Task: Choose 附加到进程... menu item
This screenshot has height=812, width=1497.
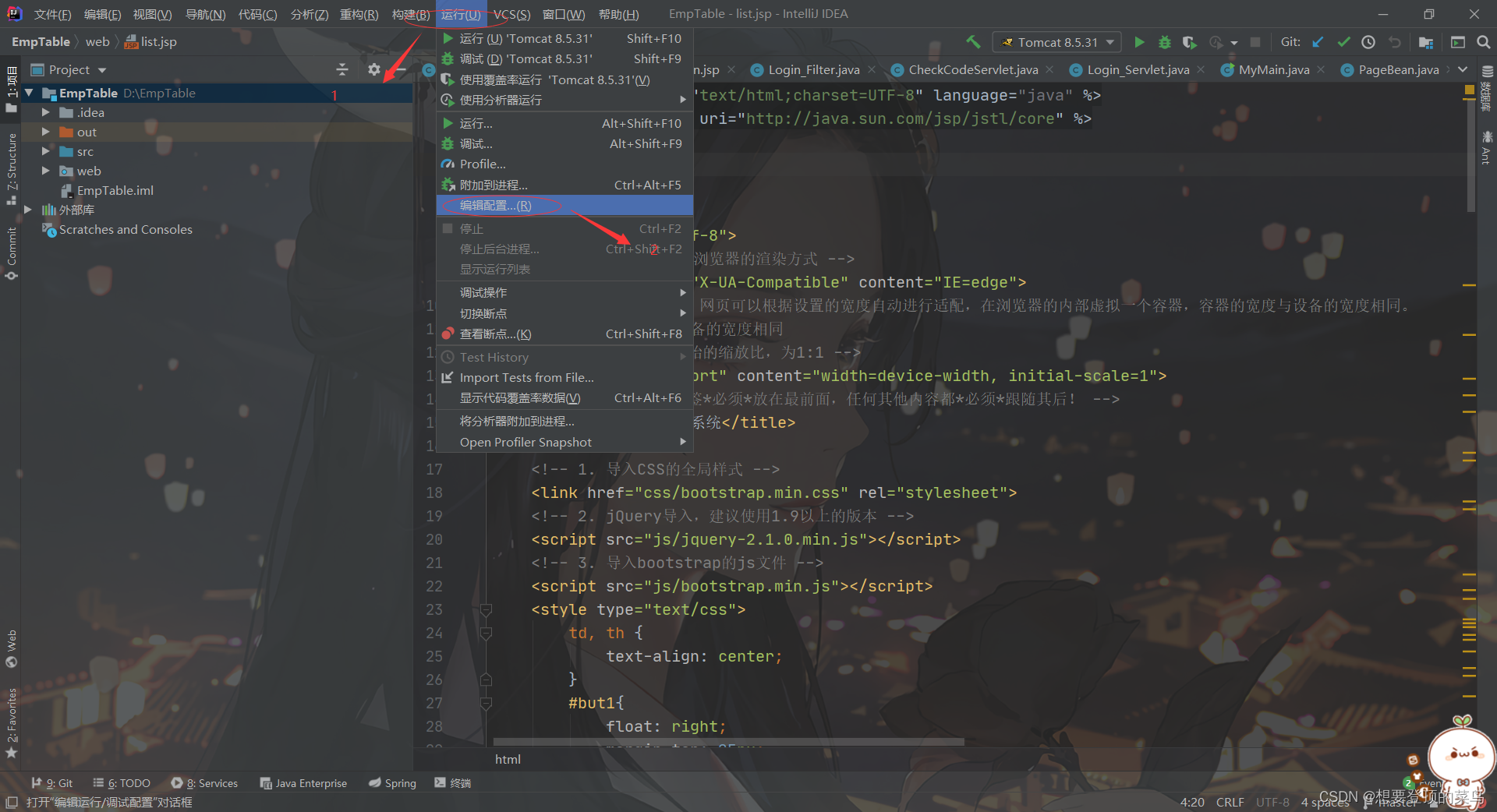Action: [x=564, y=185]
